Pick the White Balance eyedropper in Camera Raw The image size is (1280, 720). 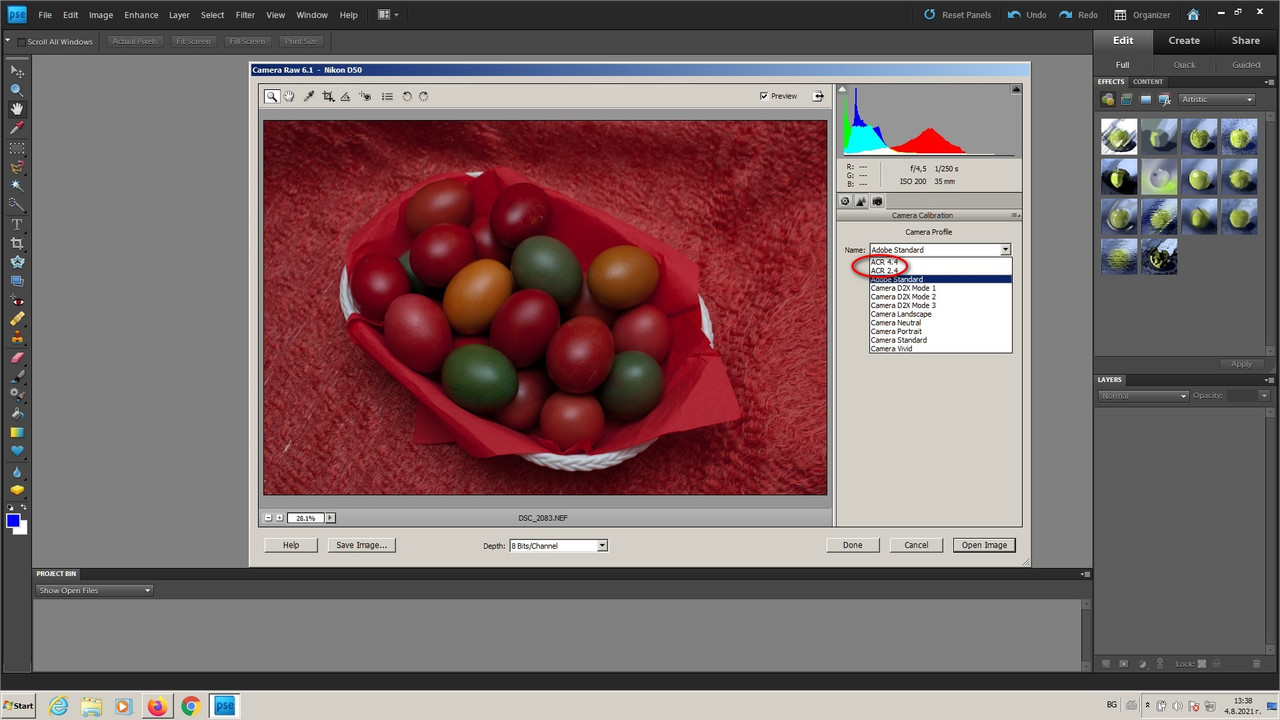309,96
